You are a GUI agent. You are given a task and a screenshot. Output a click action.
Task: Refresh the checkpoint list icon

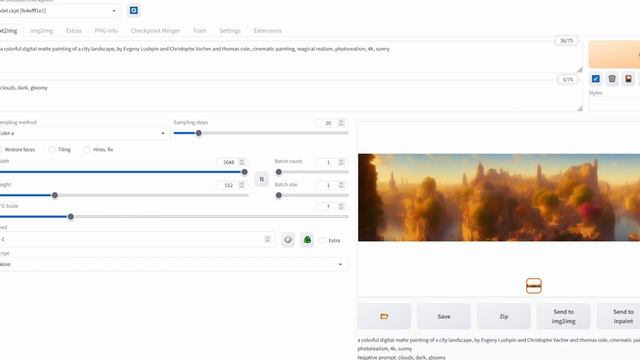coord(134,11)
